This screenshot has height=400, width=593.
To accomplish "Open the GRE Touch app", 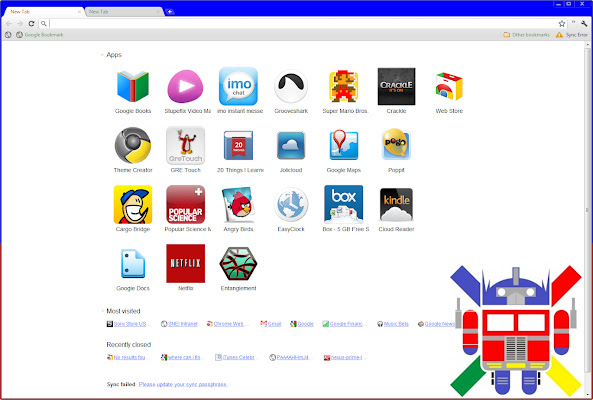I will [x=185, y=145].
